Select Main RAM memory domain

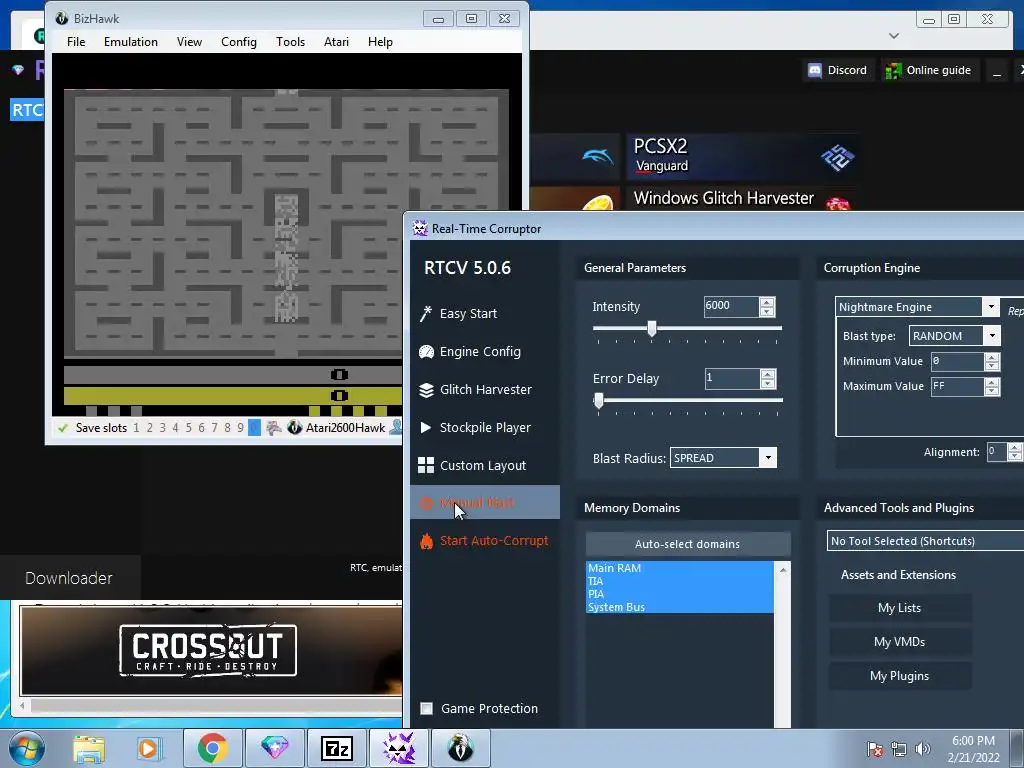[x=679, y=568]
